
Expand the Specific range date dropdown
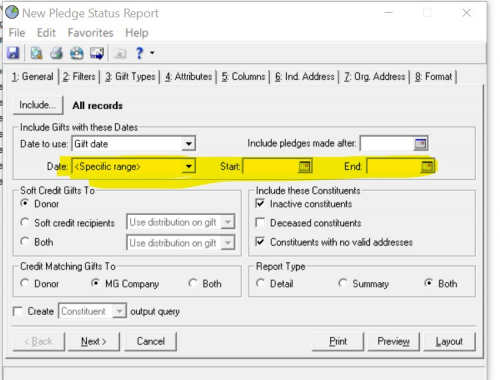tap(189, 166)
